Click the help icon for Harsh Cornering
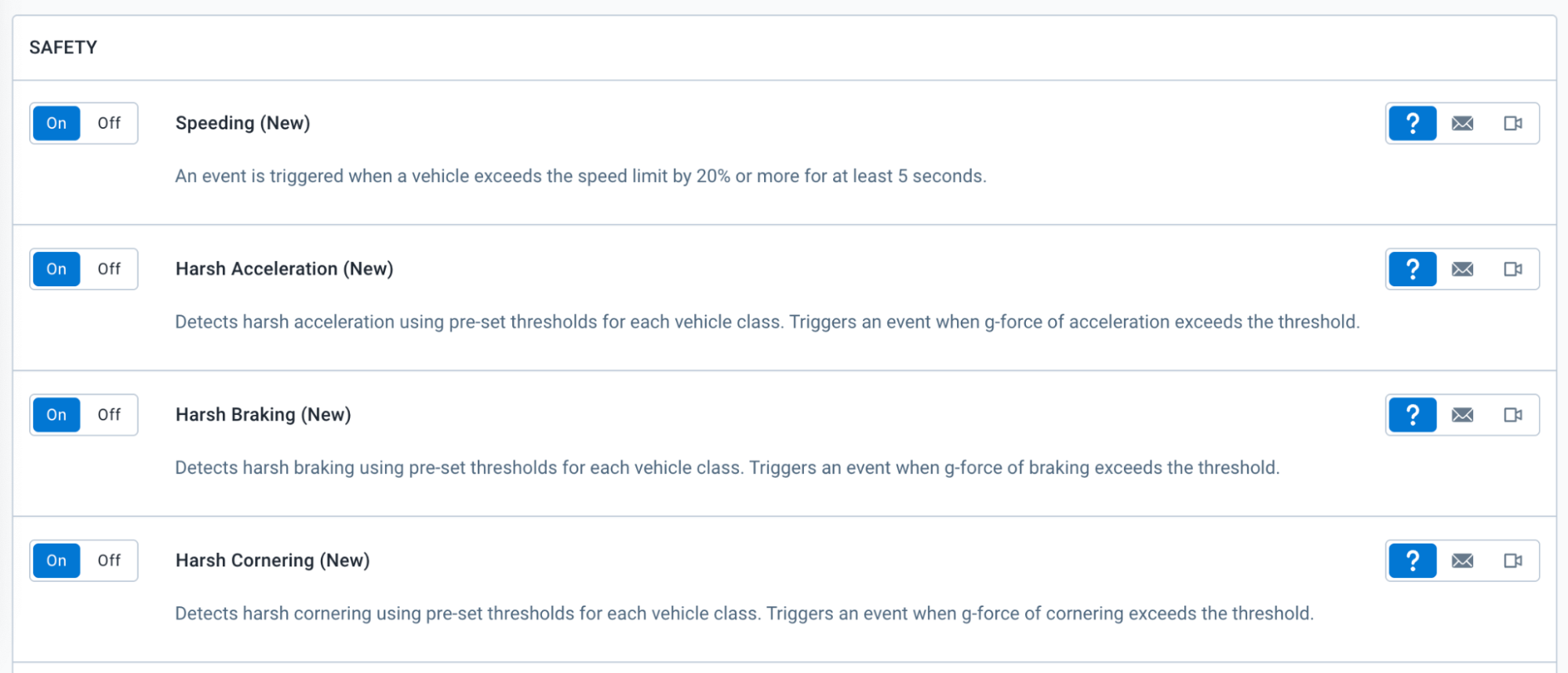Image resolution: width=1568 pixels, height=673 pixels. [1412, 561]
